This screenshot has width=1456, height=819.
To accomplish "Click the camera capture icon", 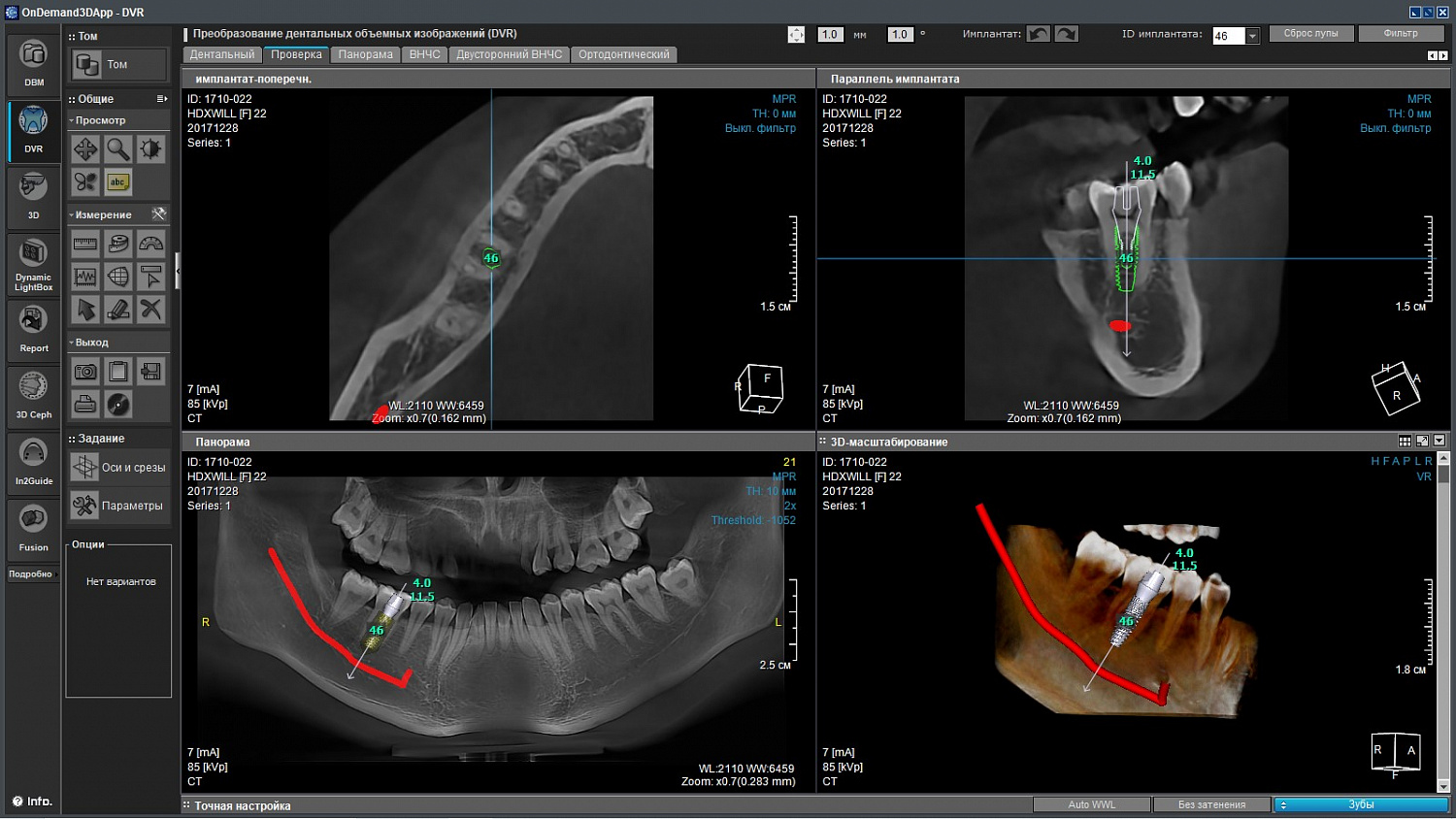I will tap(85, 371).
